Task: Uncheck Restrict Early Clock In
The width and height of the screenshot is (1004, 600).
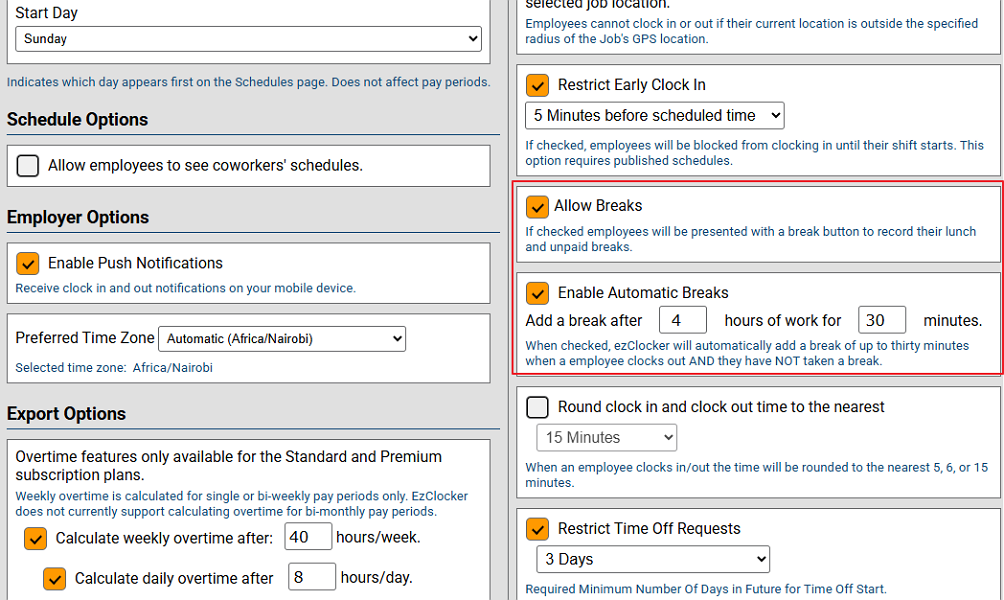Action: (x=537, y=85)
